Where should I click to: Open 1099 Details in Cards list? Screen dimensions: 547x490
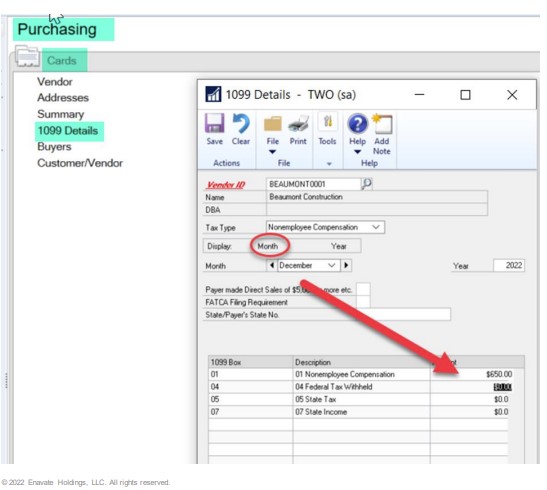(68, 131)
